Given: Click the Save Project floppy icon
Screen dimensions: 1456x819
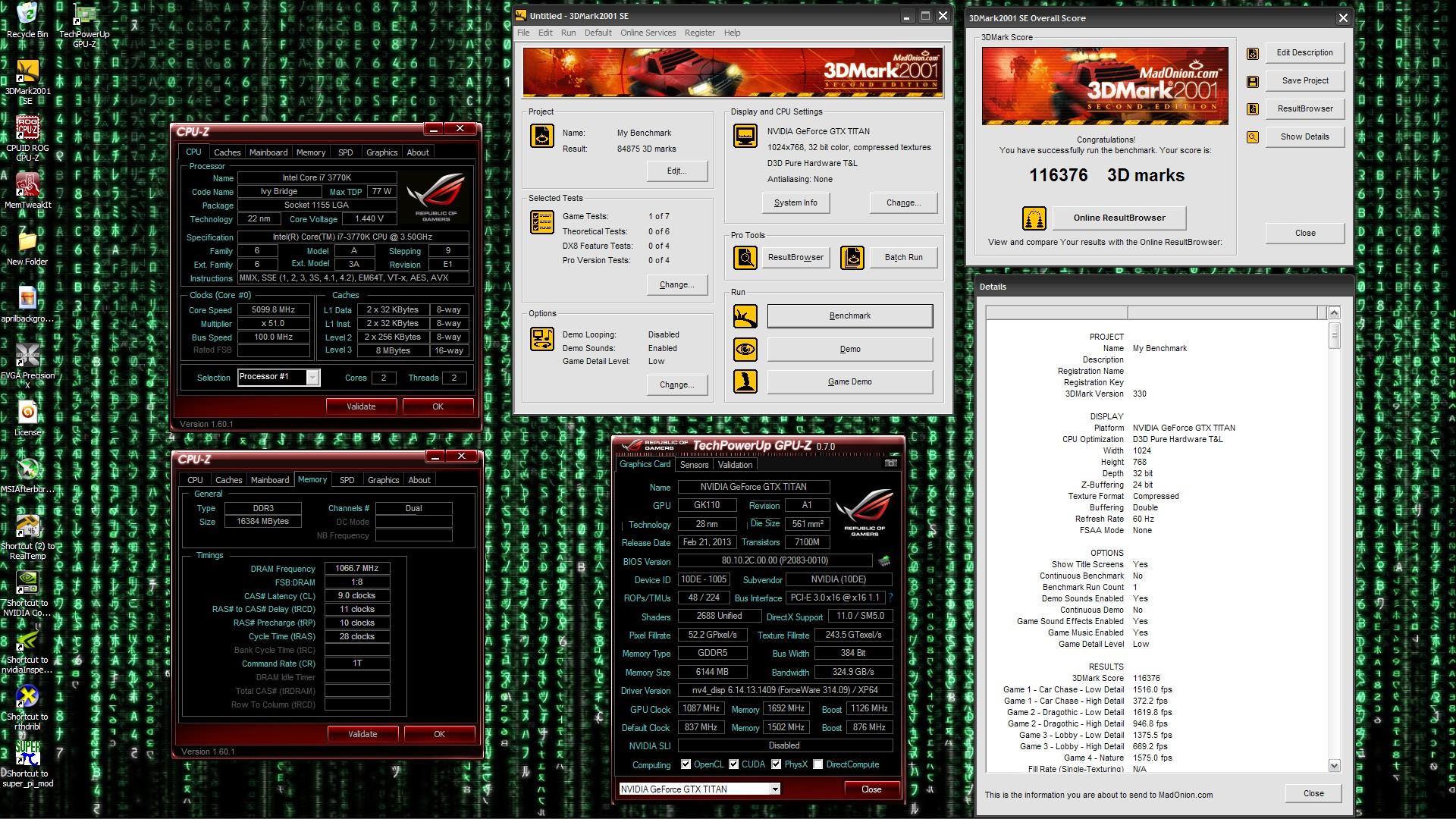Looking at the screenshot, I should [1253, 81].
